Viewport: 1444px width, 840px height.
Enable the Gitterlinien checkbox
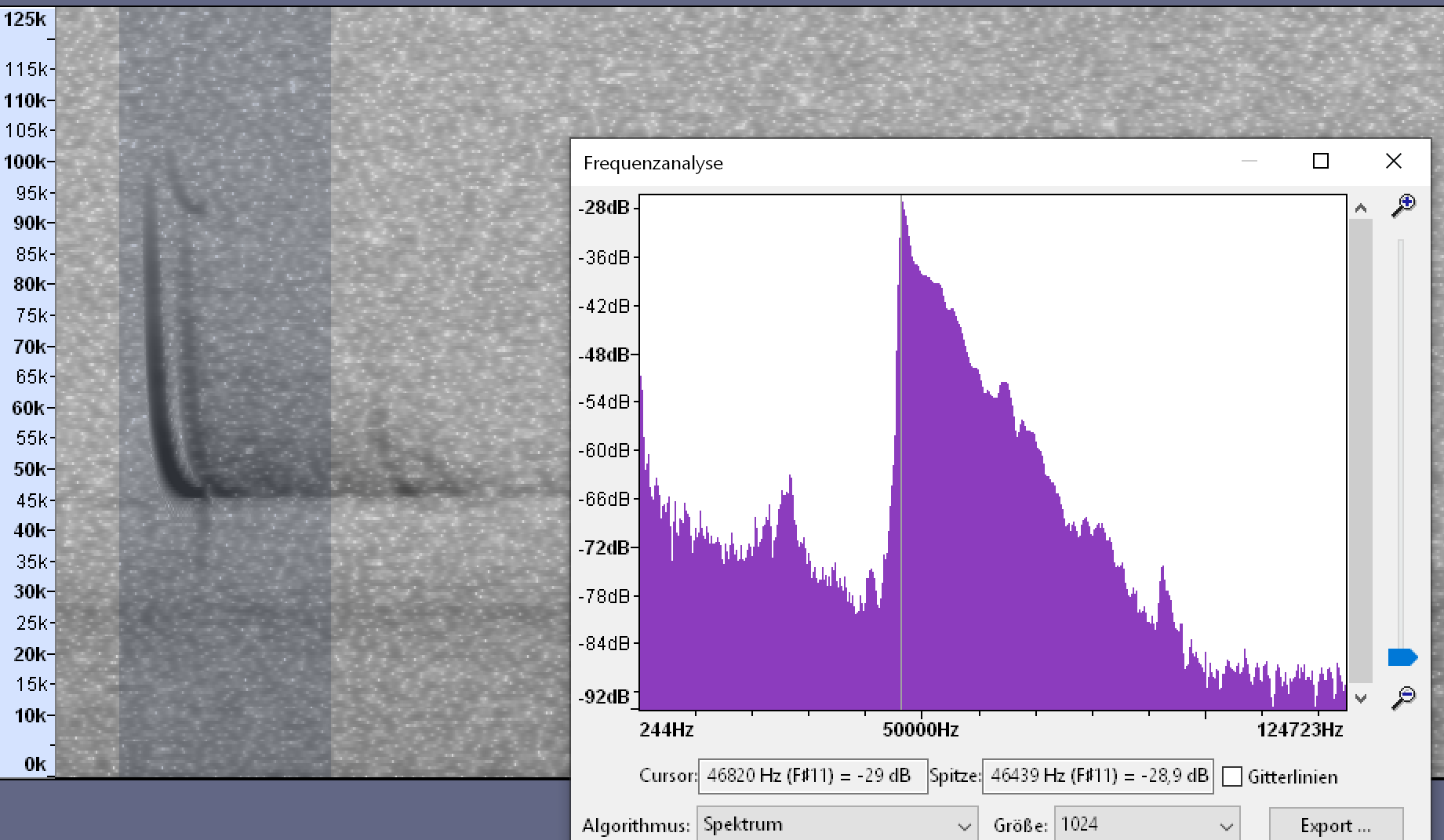pos(1232,776)
